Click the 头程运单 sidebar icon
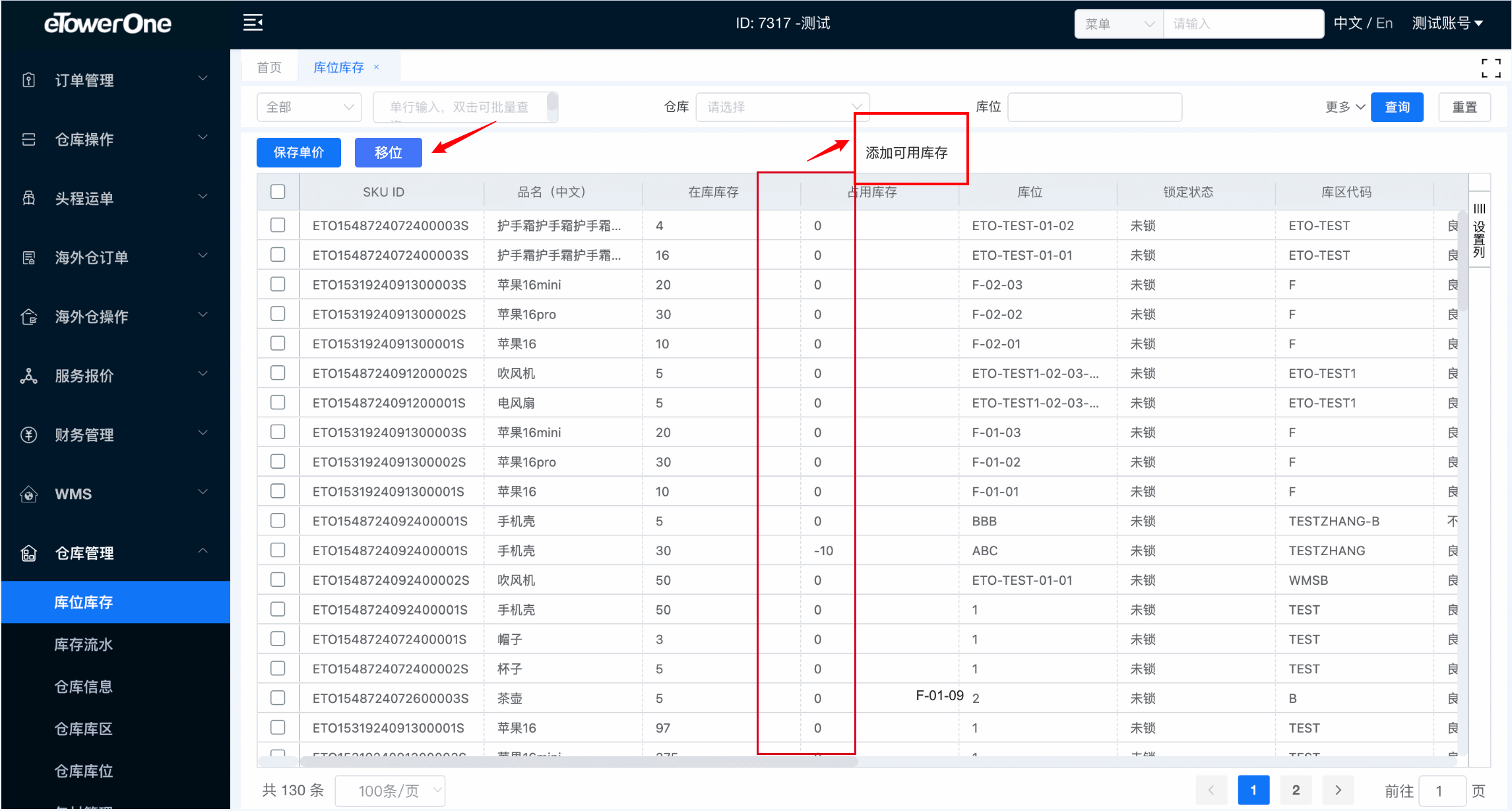Screen dimensions: 1512x811 [29, 198]
